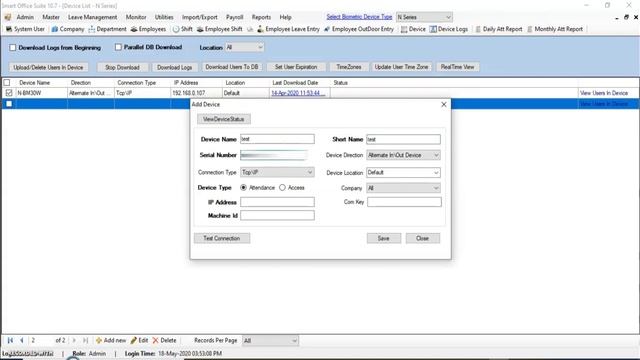
Task: Open the Payroll menu
Action: click(235, 17)
